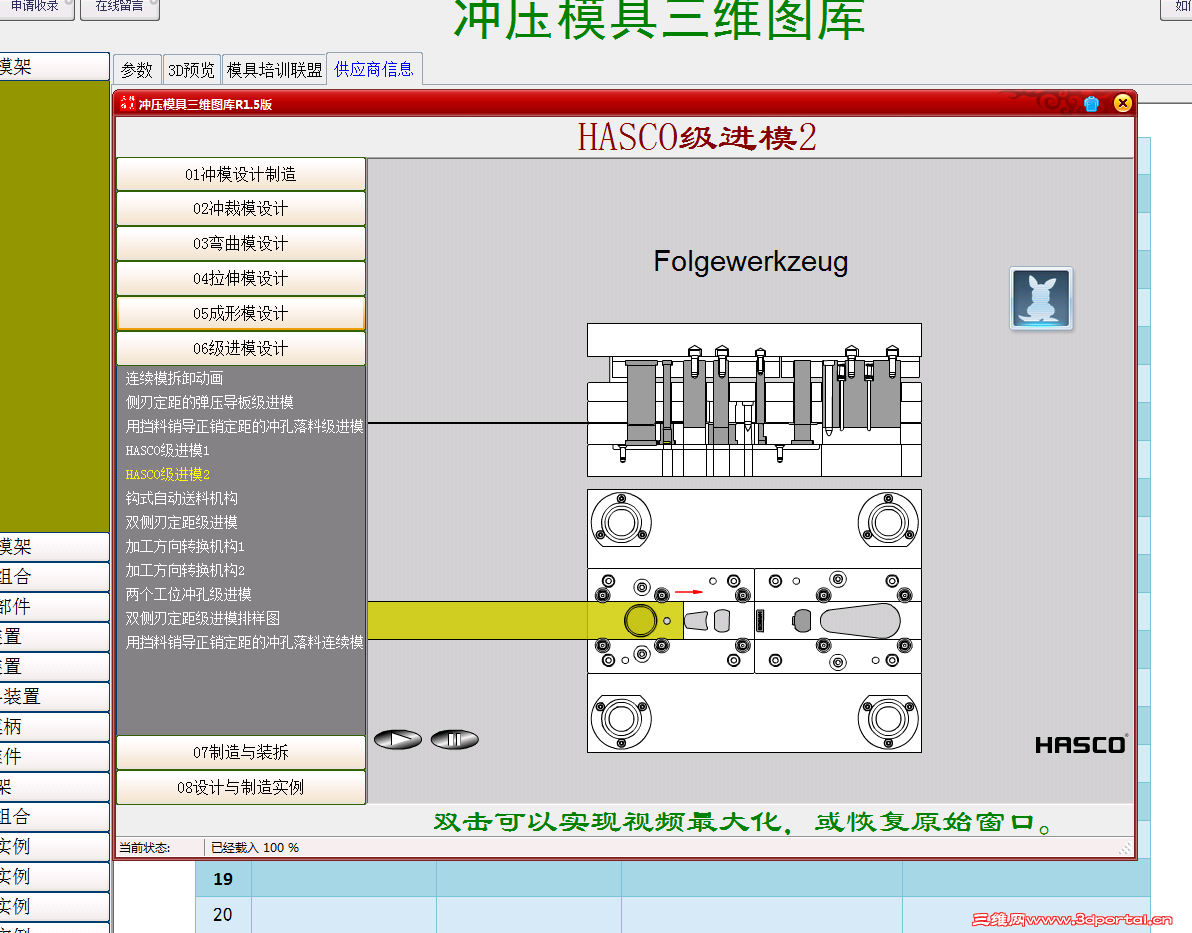
Task: Click the 申请收录 button at top
Action: coord(36,7)
